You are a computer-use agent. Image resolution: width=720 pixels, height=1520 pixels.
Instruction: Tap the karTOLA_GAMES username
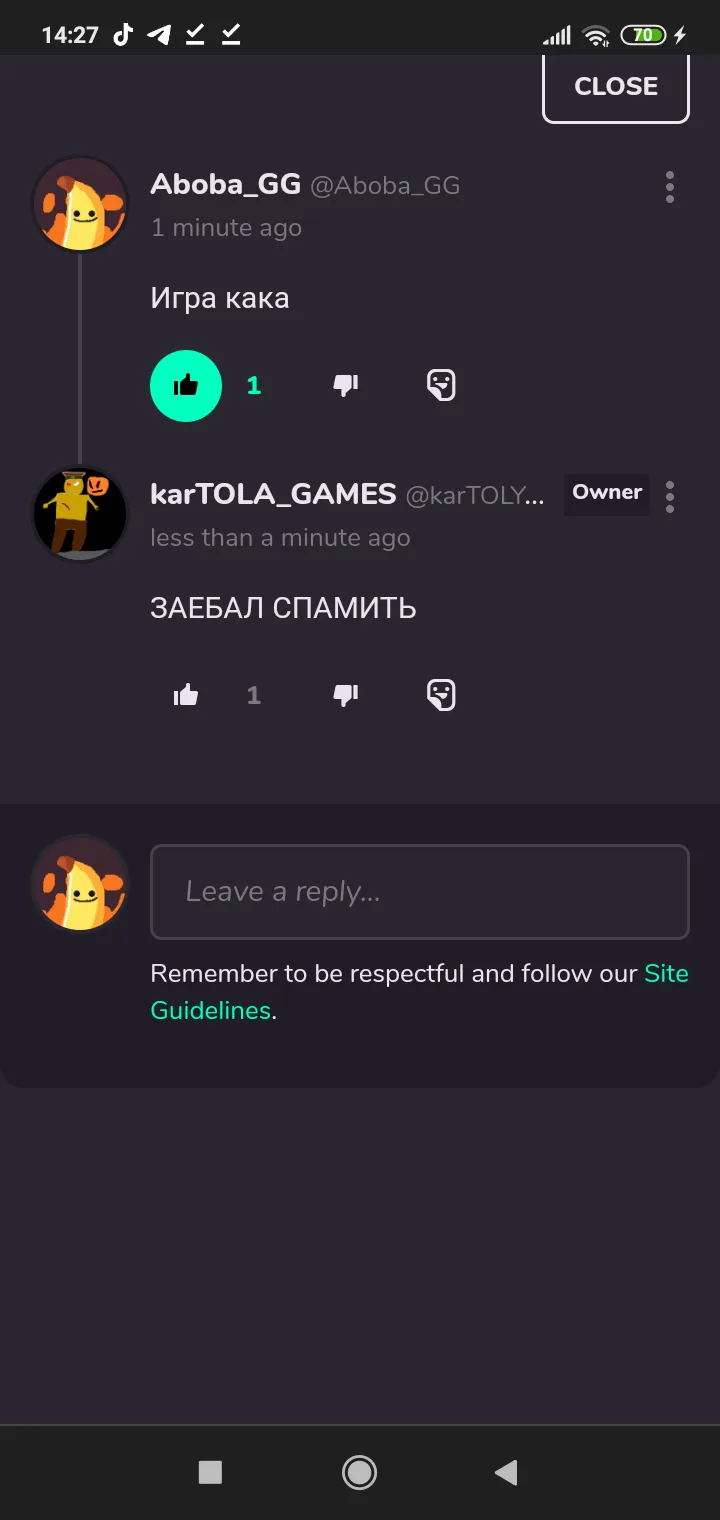(273, 494)
